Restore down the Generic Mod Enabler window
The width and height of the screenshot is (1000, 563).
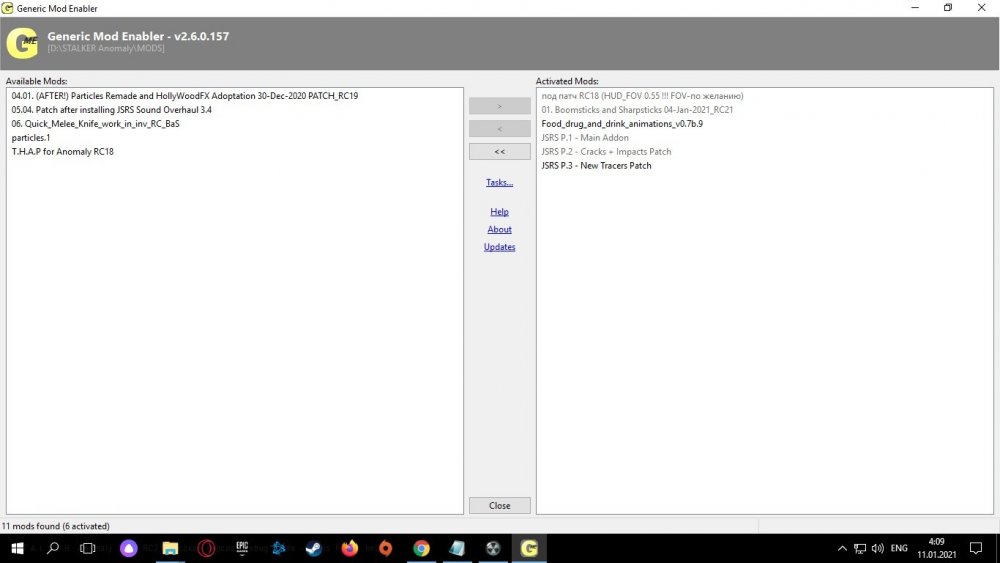948,8
